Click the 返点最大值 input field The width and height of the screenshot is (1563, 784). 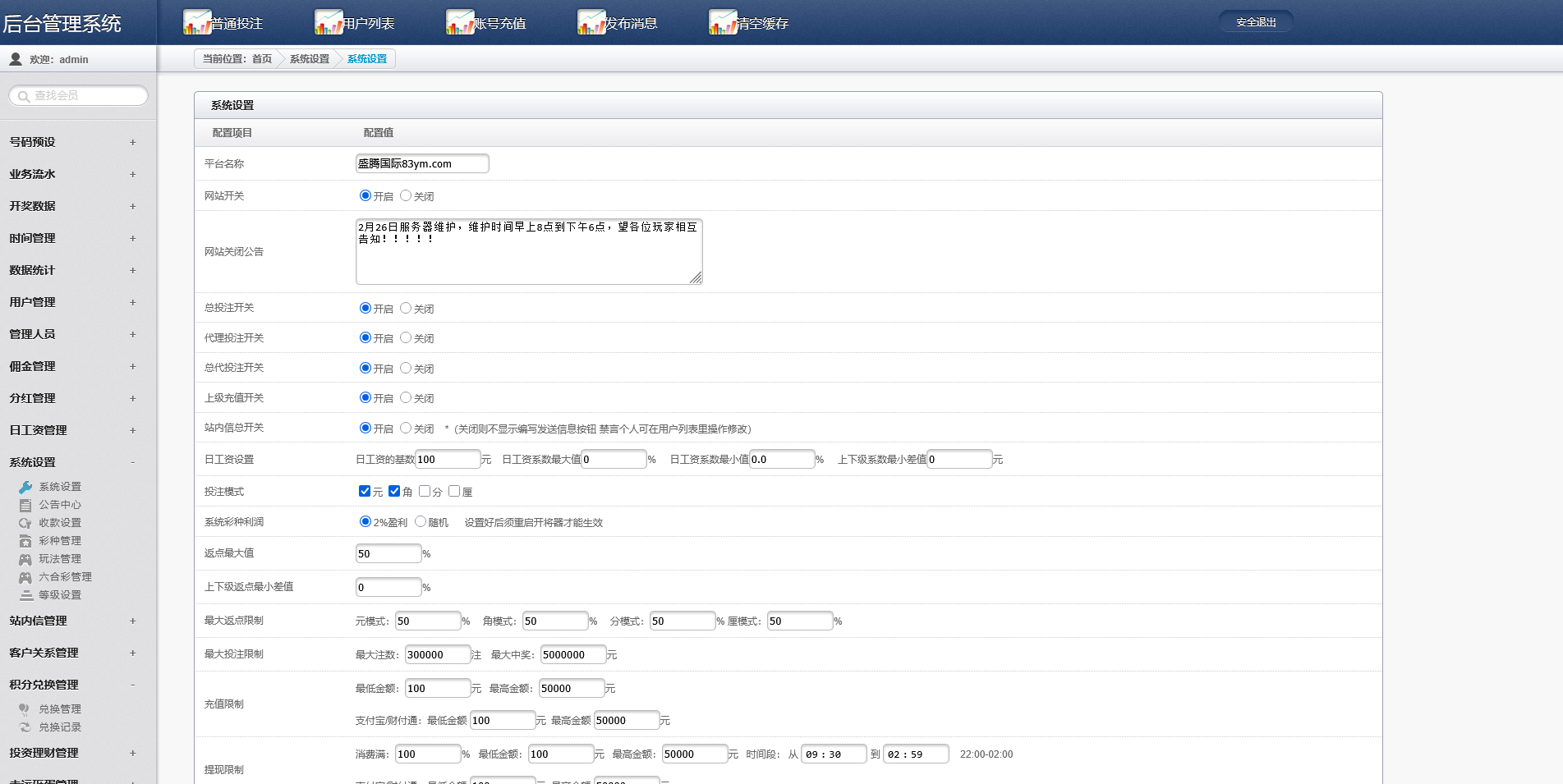[x=388, y=553]
